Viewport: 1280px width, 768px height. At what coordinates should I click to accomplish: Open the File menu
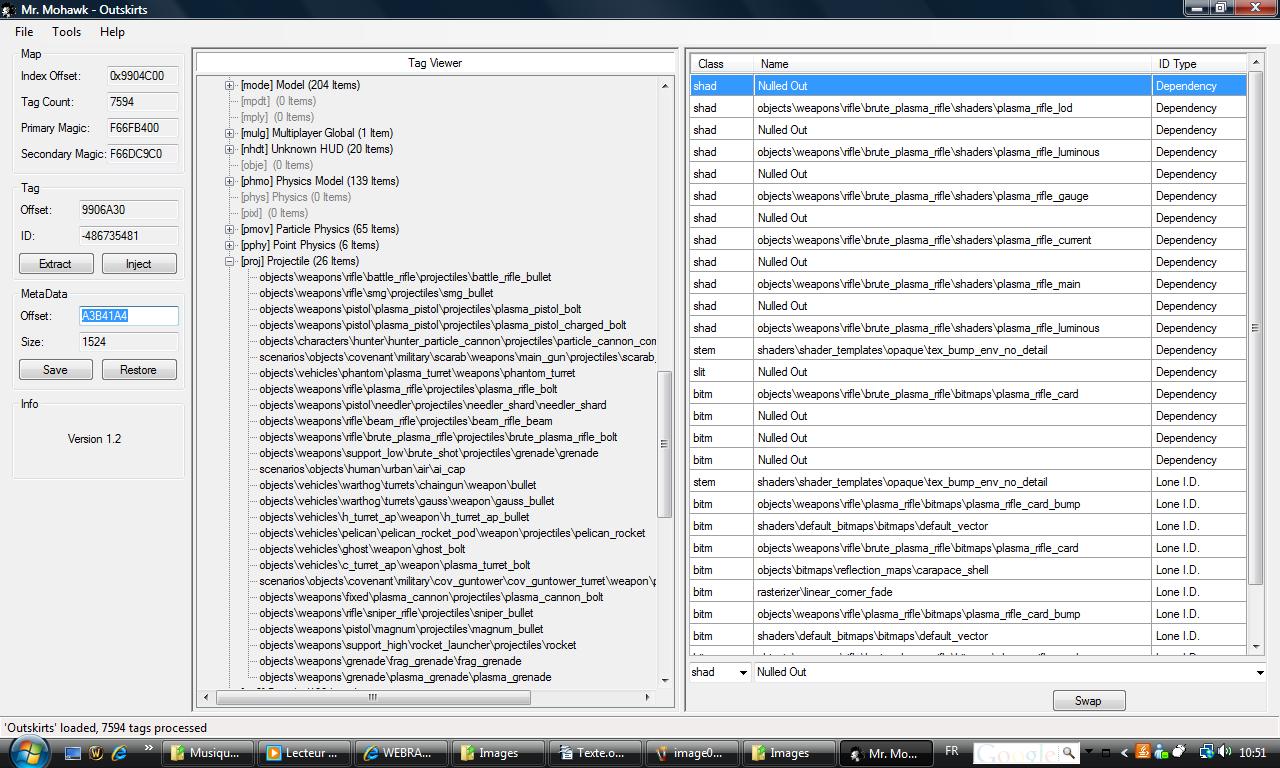point(24,31)
